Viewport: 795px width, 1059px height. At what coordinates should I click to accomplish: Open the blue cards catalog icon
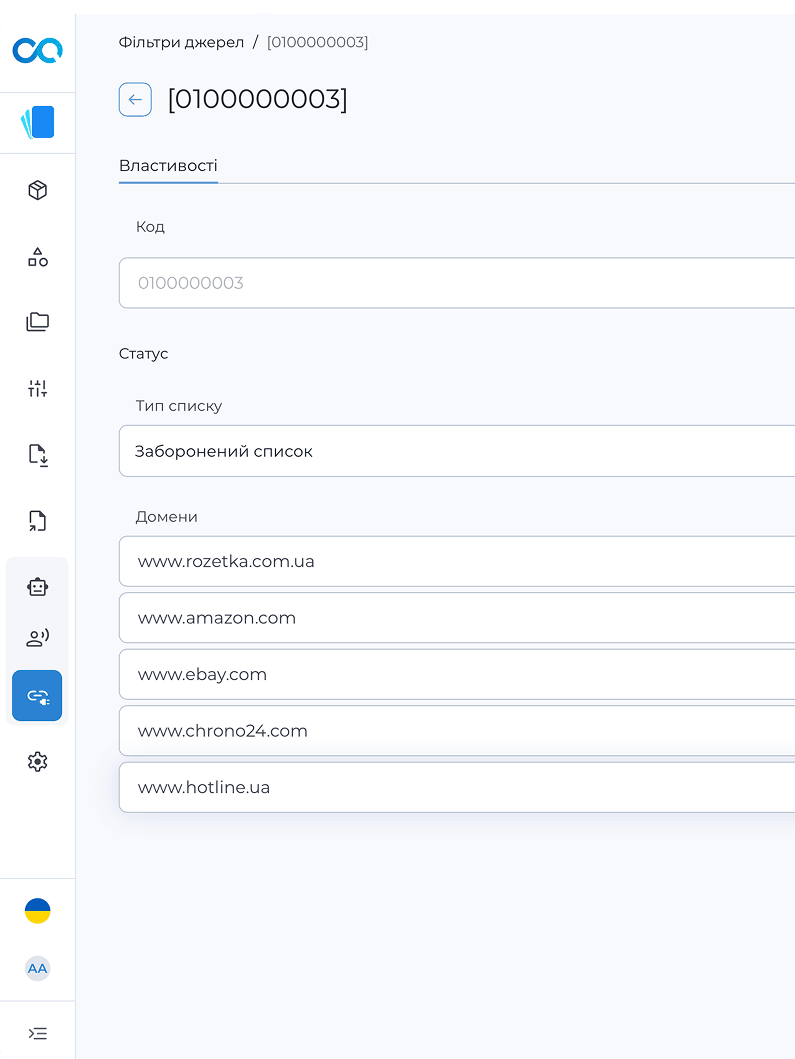tap(37, 122)
